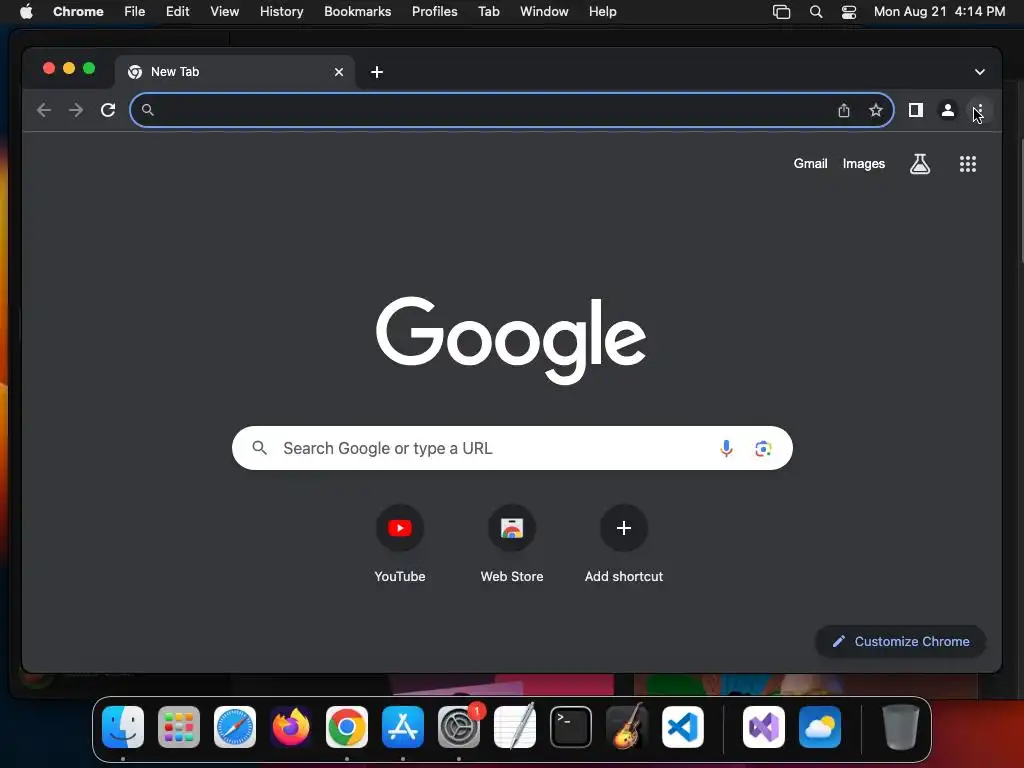Open the profile avatar menu
Viewport: 1024px width, 768px height.
pyautogui.click(x=948, y=110)
